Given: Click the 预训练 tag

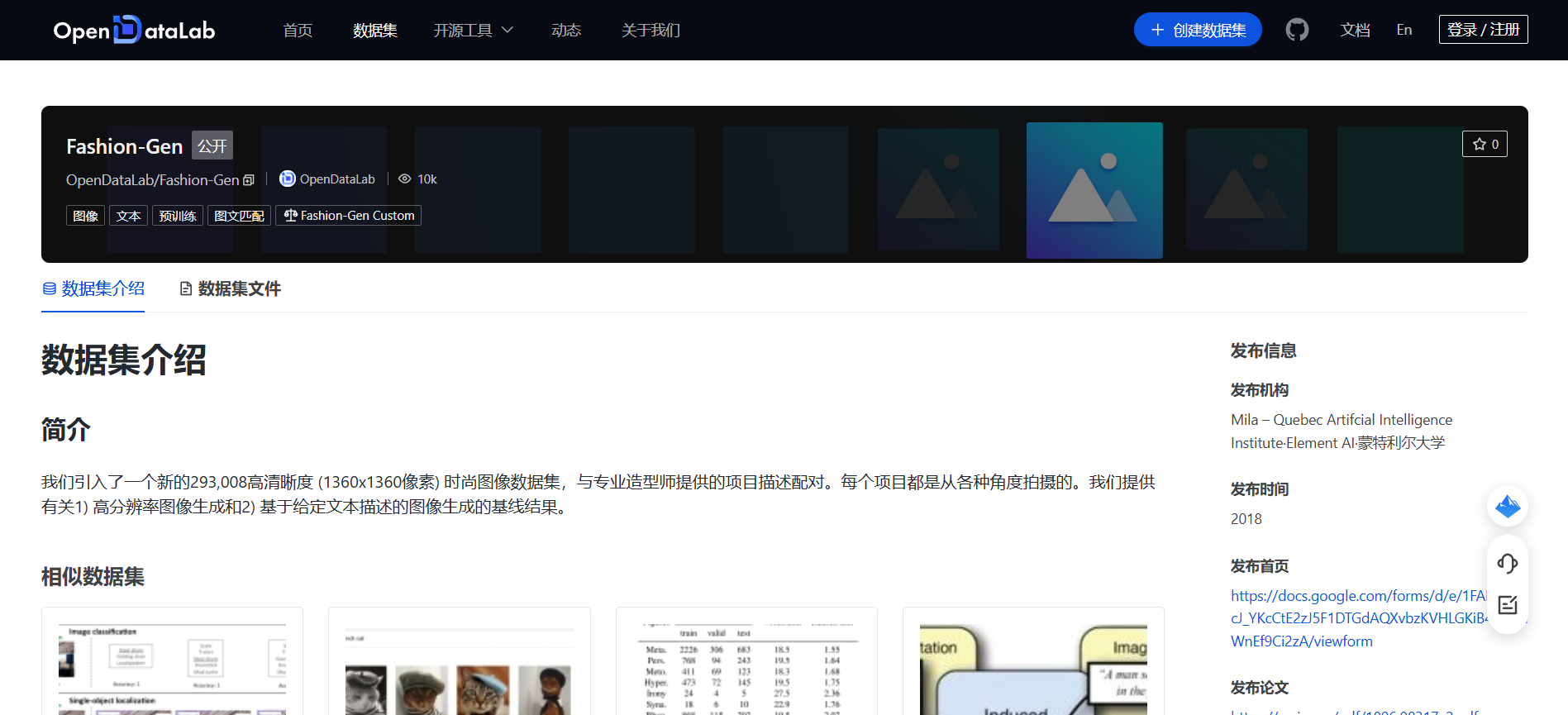Looking at the screenshot, I should coord(178,216).
